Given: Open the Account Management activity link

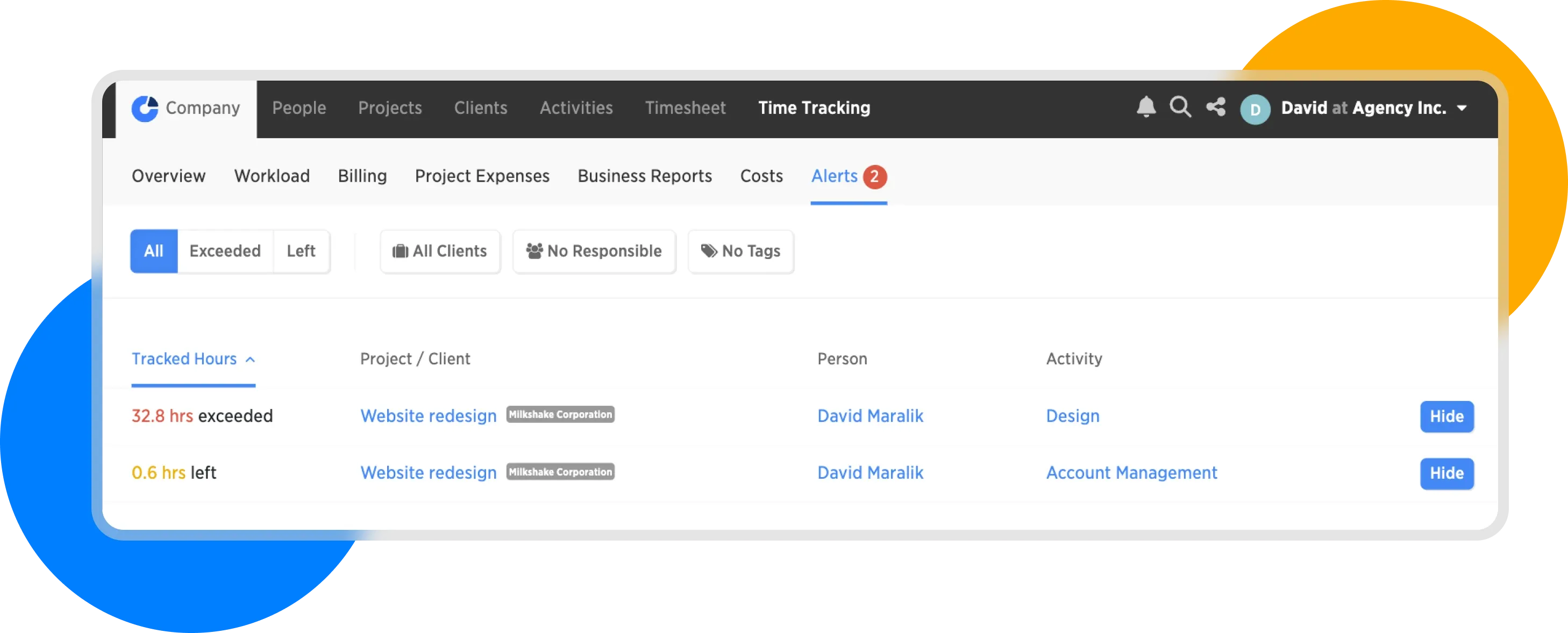Looking at the screenshot, I should [1131, 473].
